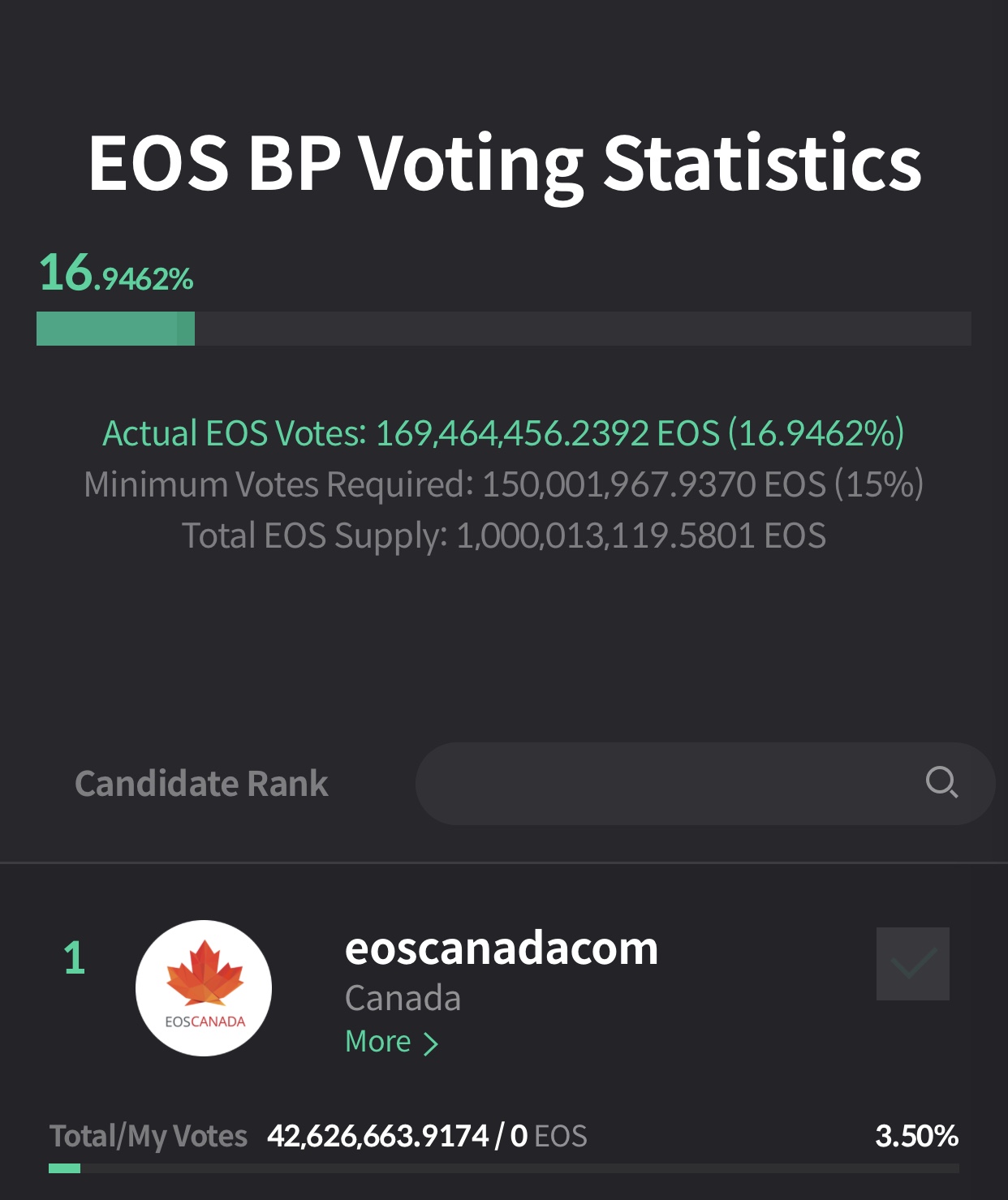This screenshot has height=1200, width=1008.
Task: Click the EOS Canada maple leaf logo
Action: point(204,987)
